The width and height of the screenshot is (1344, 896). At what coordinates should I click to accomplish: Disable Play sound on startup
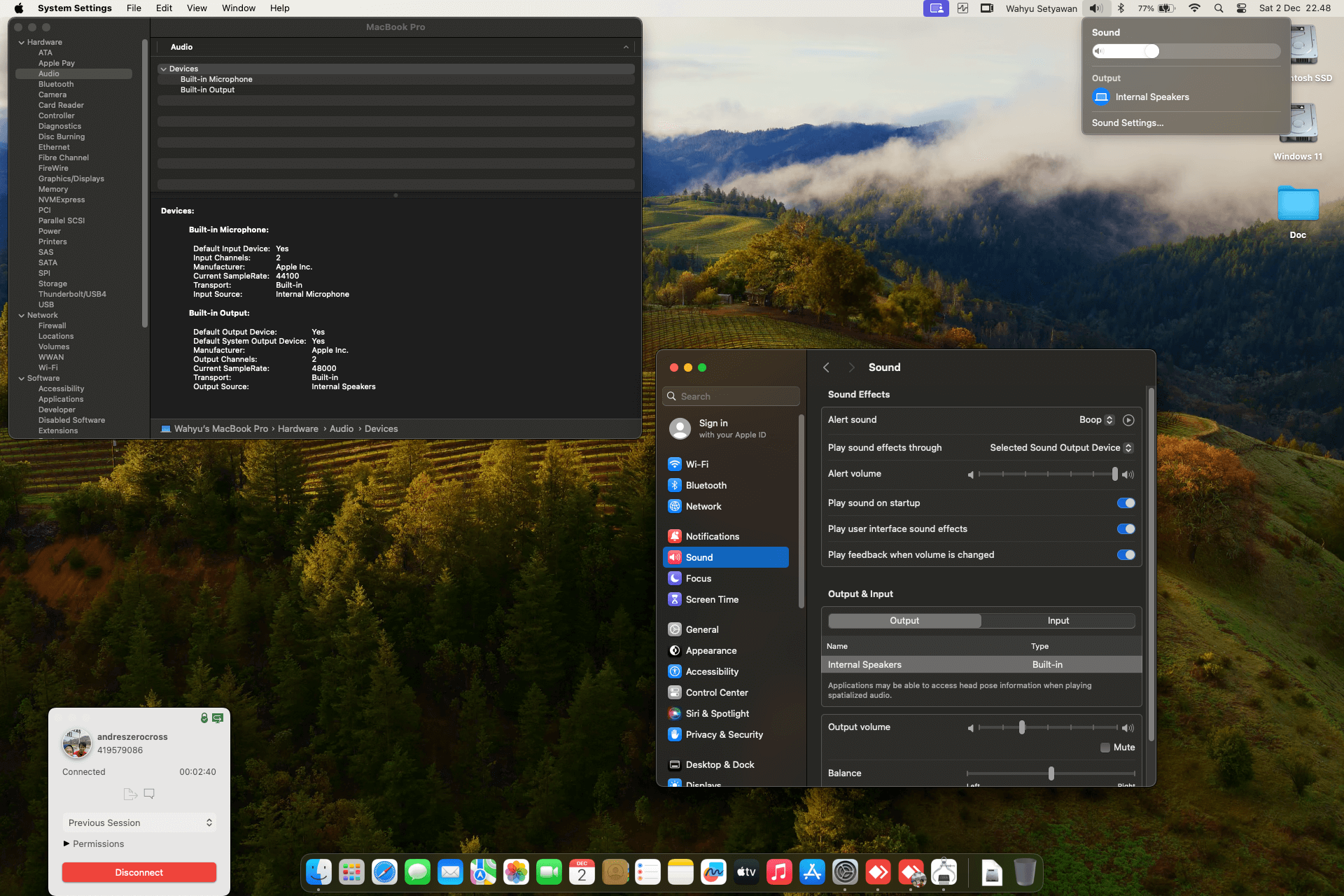coord(1126,503)
